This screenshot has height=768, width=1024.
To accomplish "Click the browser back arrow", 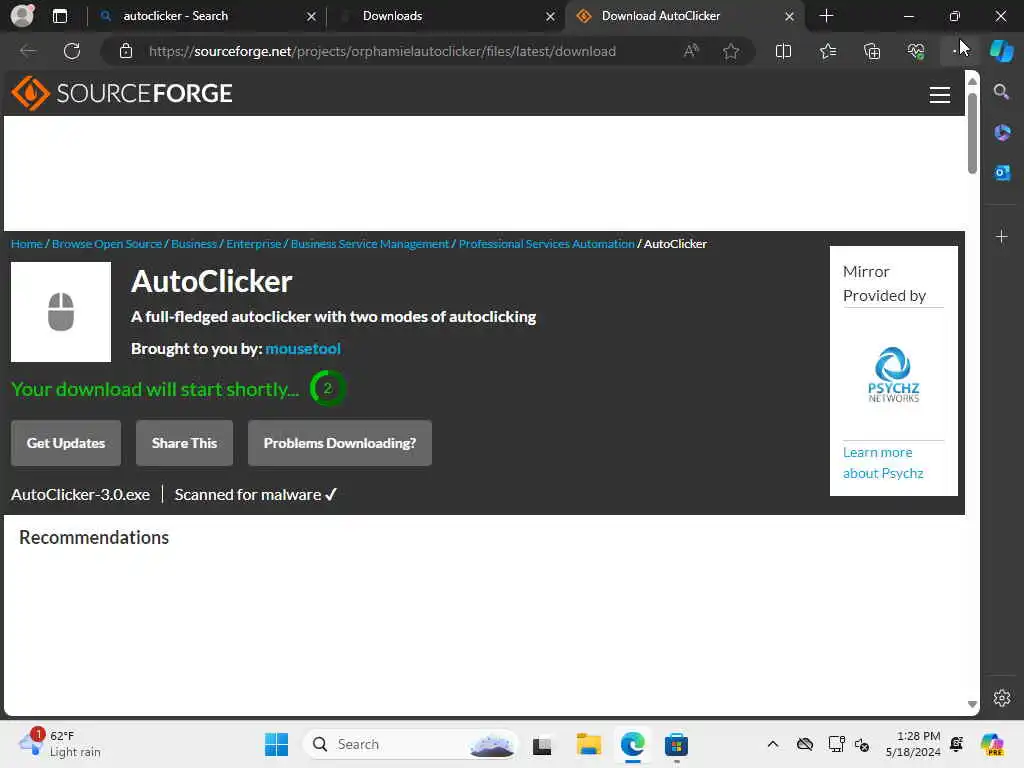I will (28, 51).
